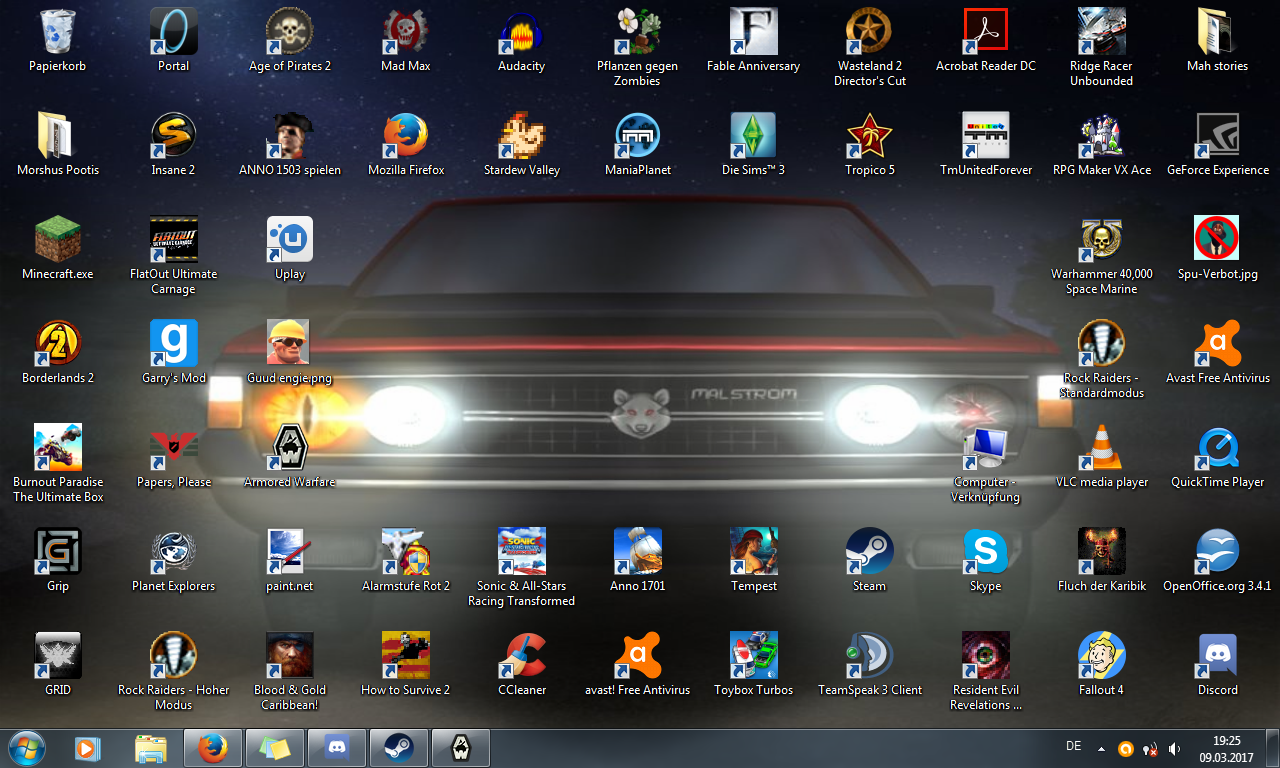
Task: Launch Tropico 5 from desktop
Action: point(870,136)
